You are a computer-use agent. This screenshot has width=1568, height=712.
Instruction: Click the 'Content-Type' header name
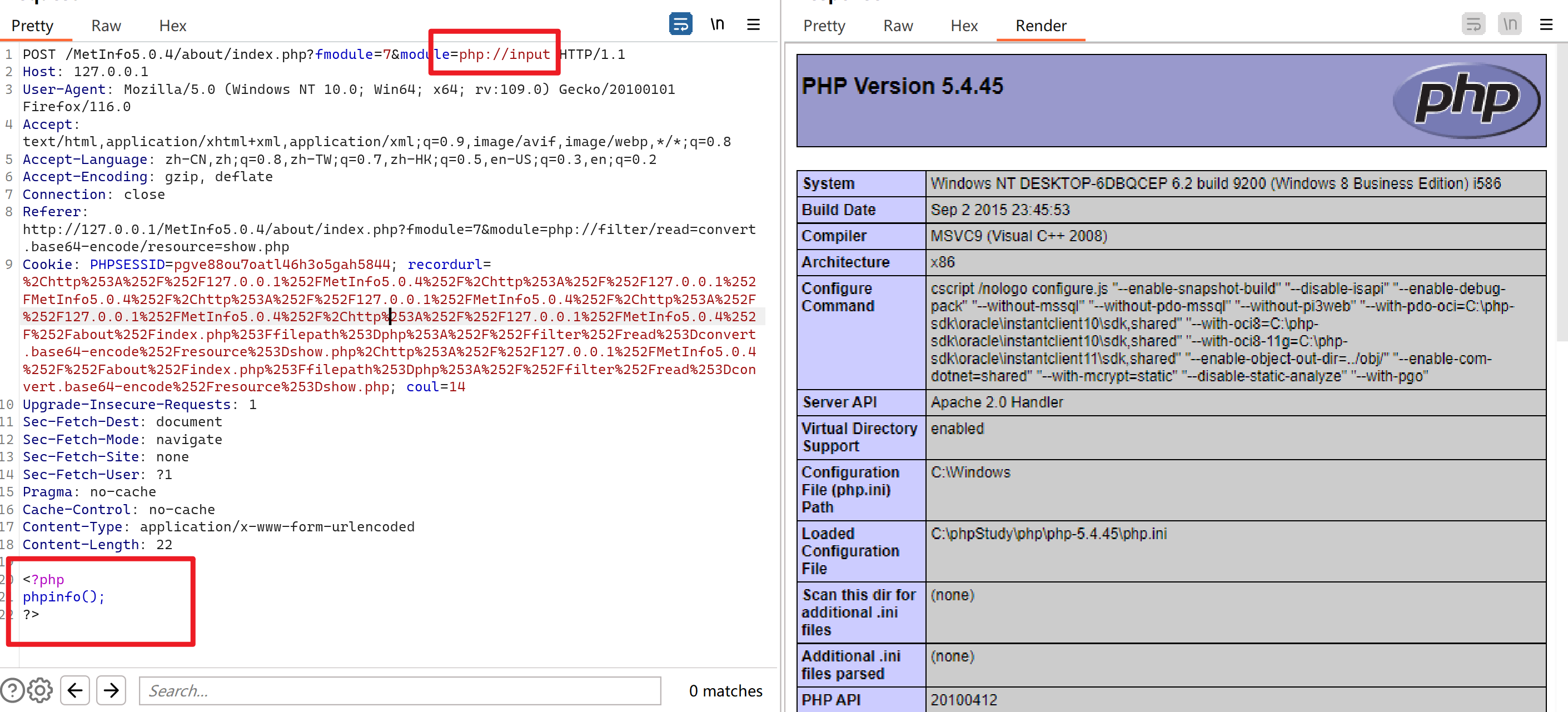(x=72, y=526)
